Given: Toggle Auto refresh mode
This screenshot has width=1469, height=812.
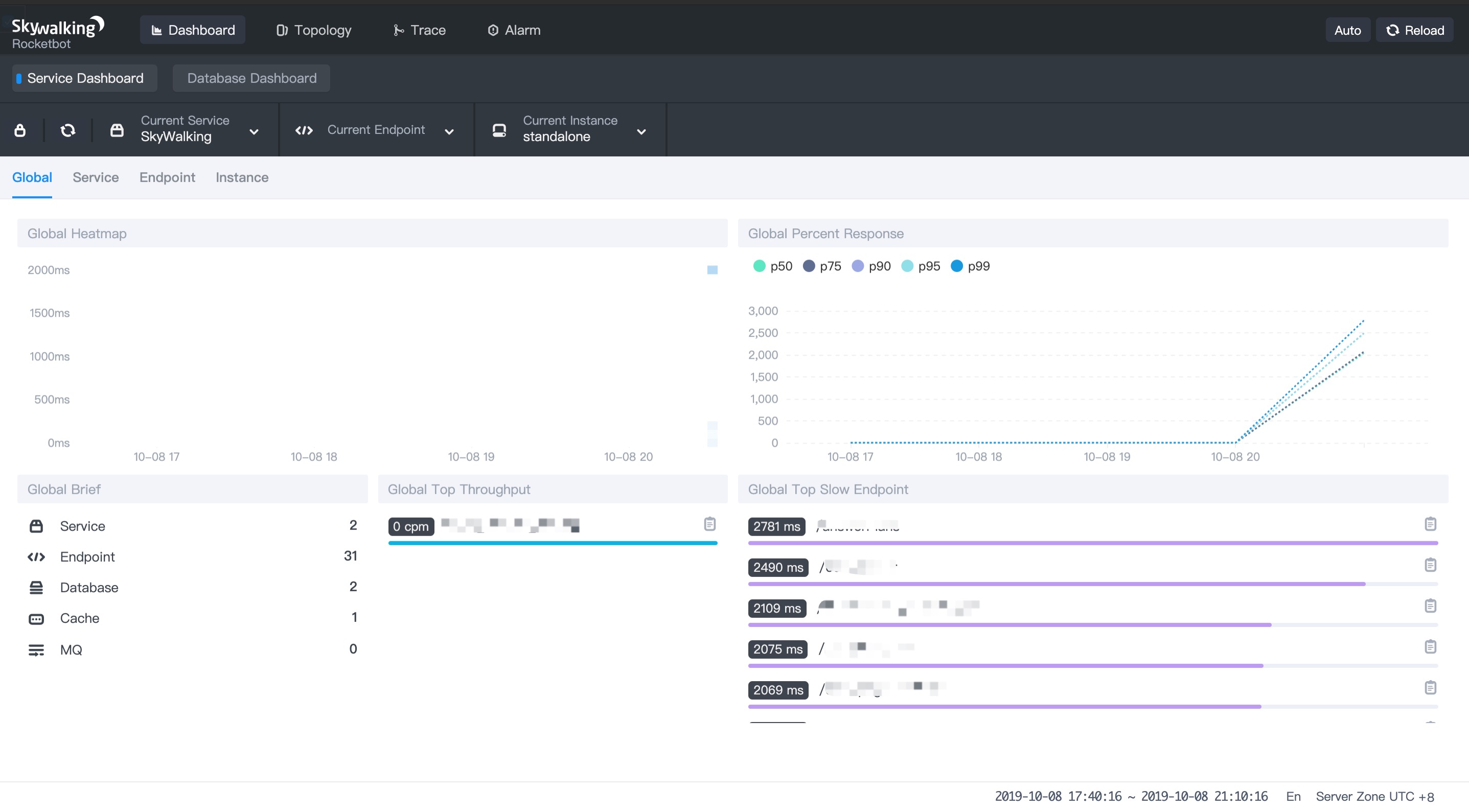Looking at the screenshot, I should [x=1347, y=30].
